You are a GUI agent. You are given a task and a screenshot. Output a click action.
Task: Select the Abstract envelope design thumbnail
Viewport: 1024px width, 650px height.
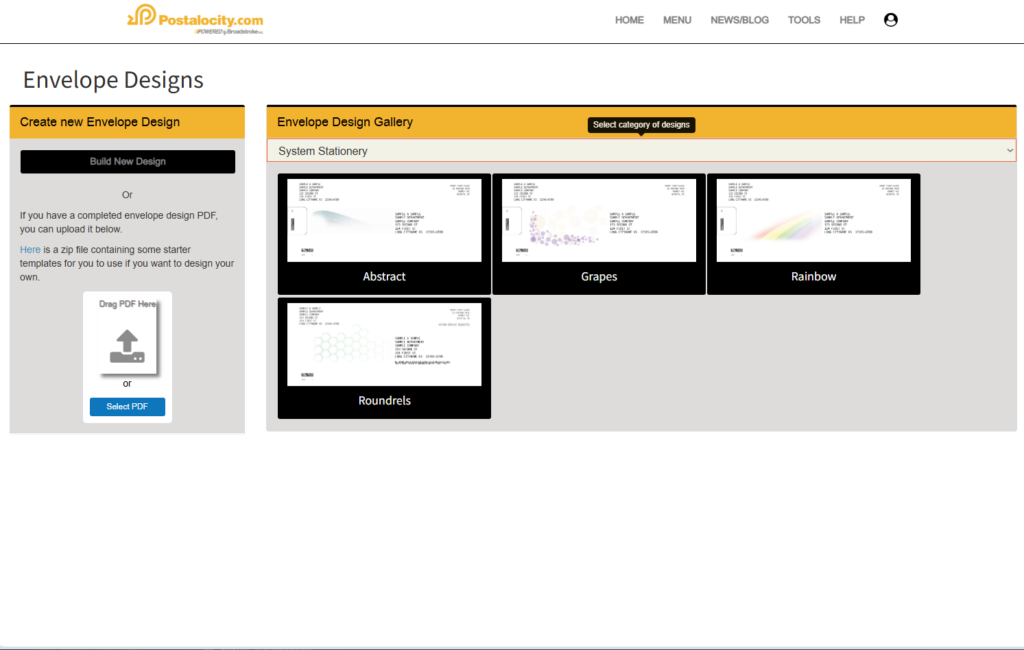pos(384,221)
